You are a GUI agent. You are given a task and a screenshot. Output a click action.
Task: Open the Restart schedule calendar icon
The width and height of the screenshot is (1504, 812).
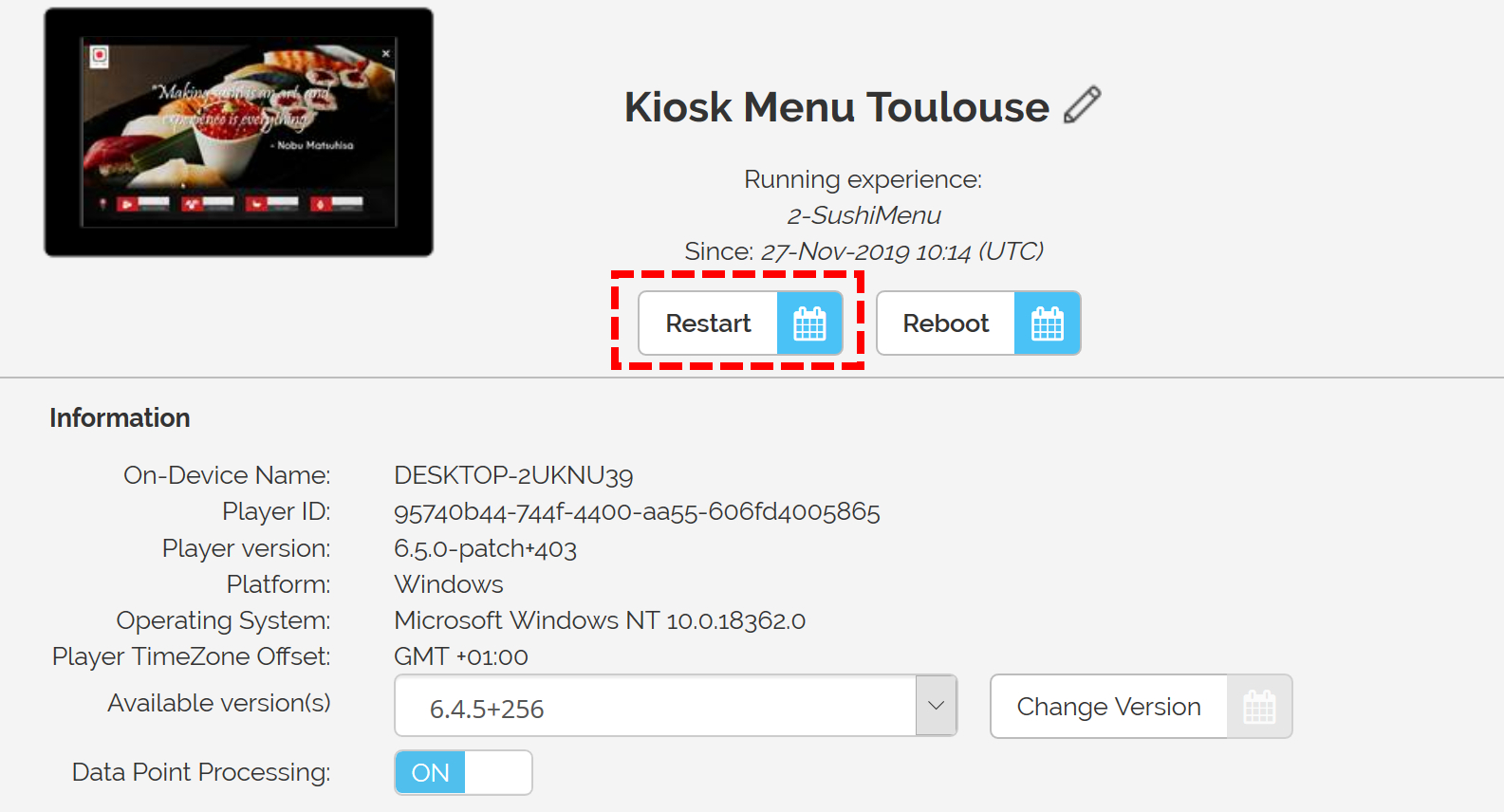[809, 323]
